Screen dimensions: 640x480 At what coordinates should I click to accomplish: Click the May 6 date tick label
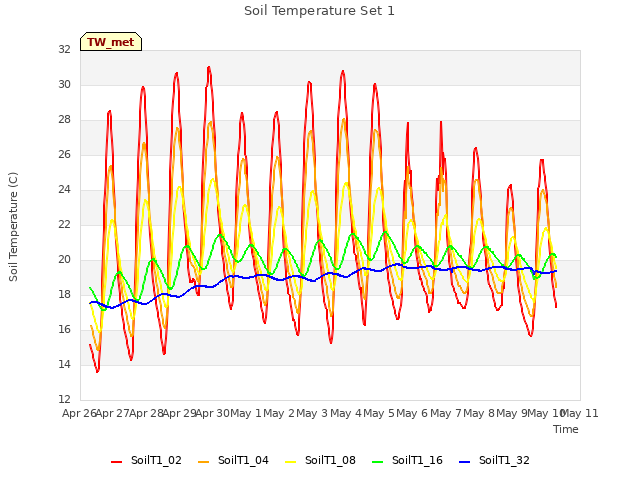coord(412,413)
